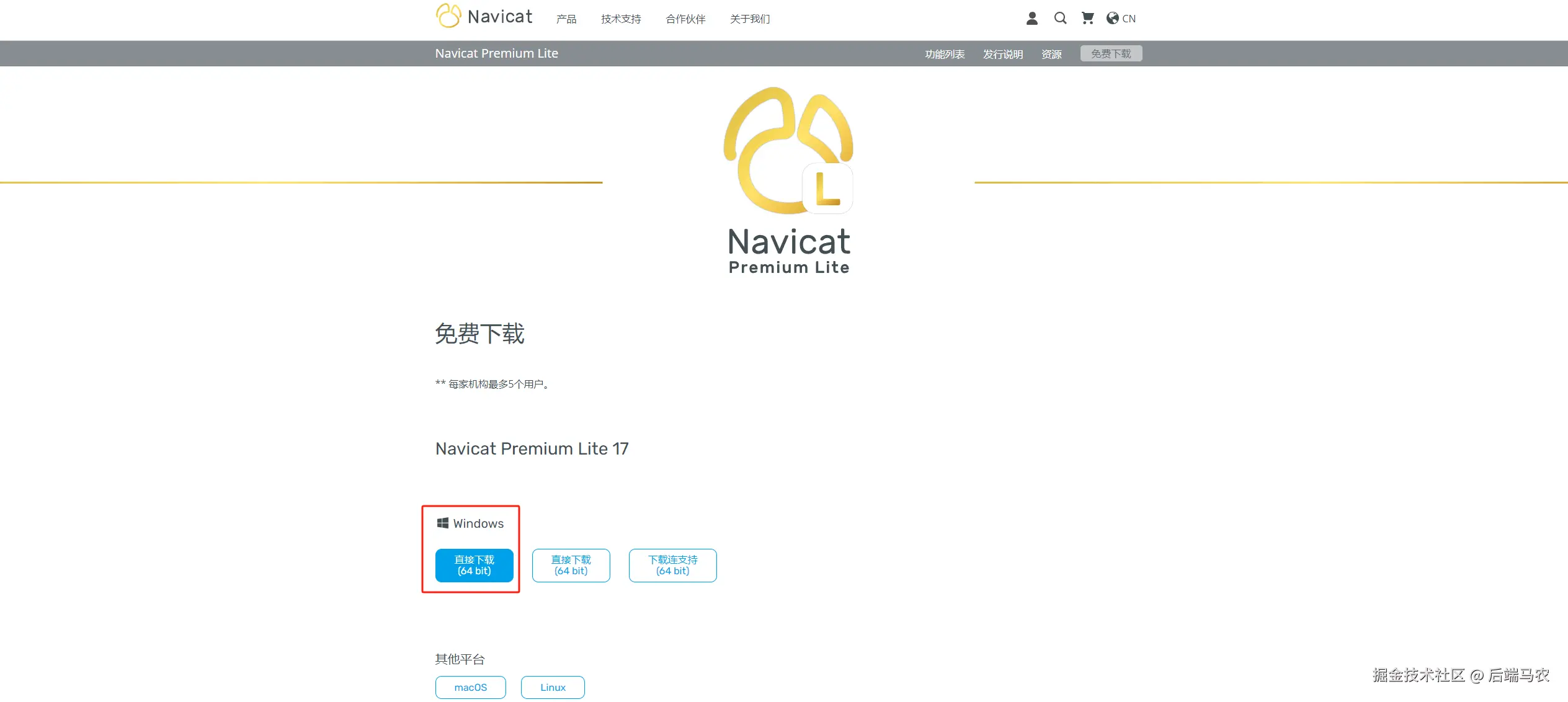Click the large Navicat Premium Lite logo
This screenshot has height=702, width=1568.
788,180
